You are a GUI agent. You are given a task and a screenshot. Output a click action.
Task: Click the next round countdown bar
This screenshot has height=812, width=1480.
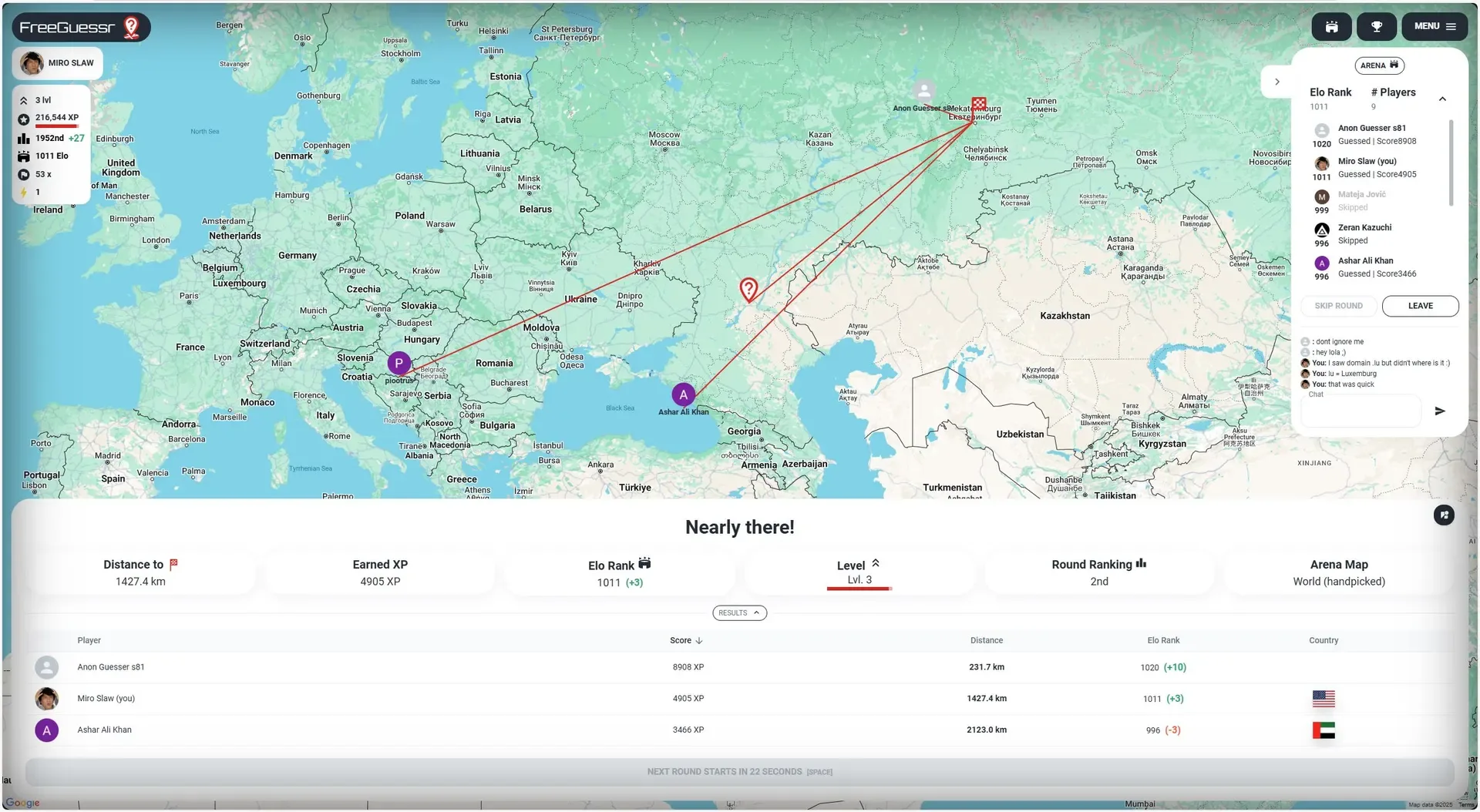(x=739, y=772)
